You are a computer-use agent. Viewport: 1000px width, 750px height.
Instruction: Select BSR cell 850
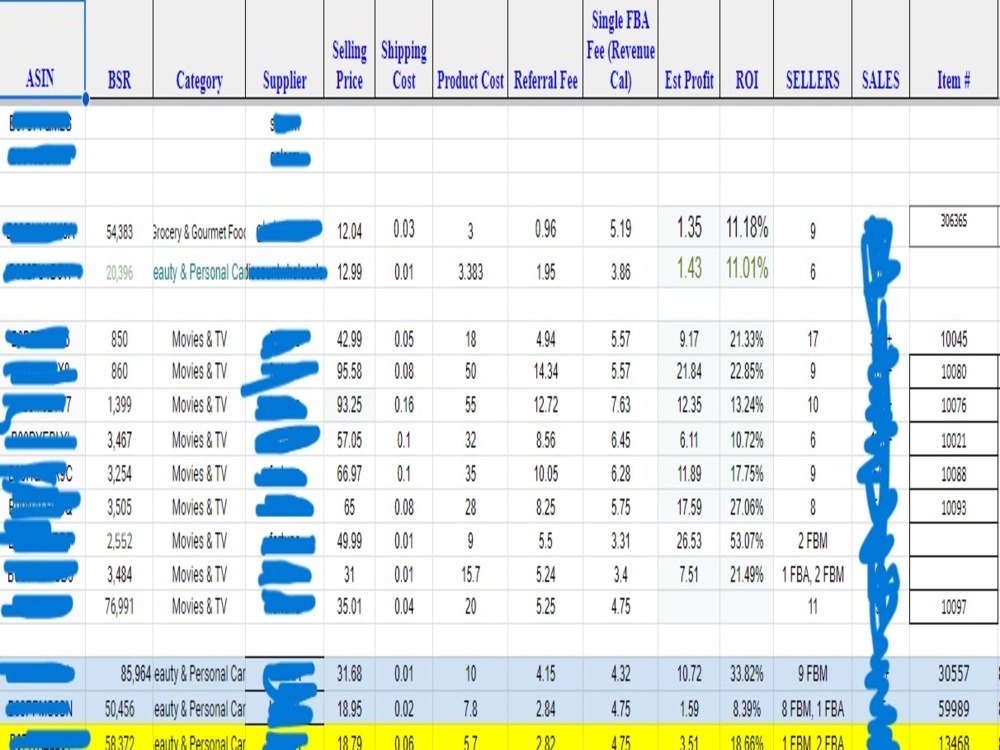[119, 339]
